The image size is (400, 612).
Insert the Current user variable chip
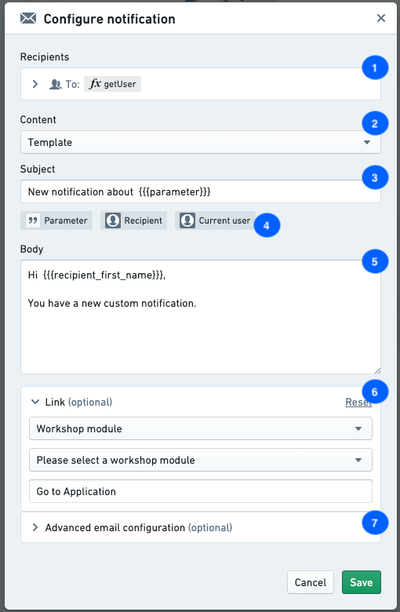215,221
